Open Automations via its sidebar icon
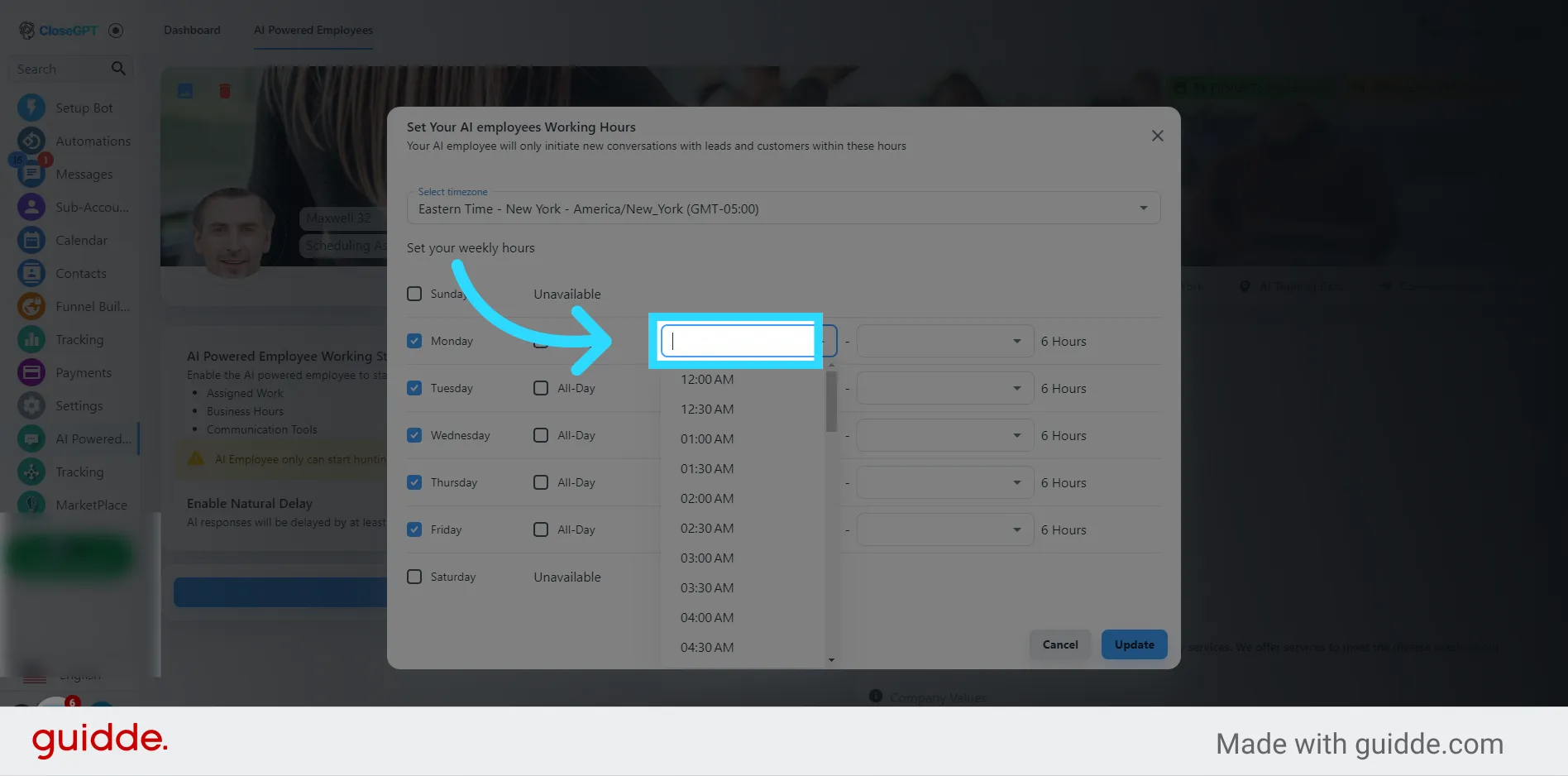Screen dimensions: 1568x776 click(31, 141)
